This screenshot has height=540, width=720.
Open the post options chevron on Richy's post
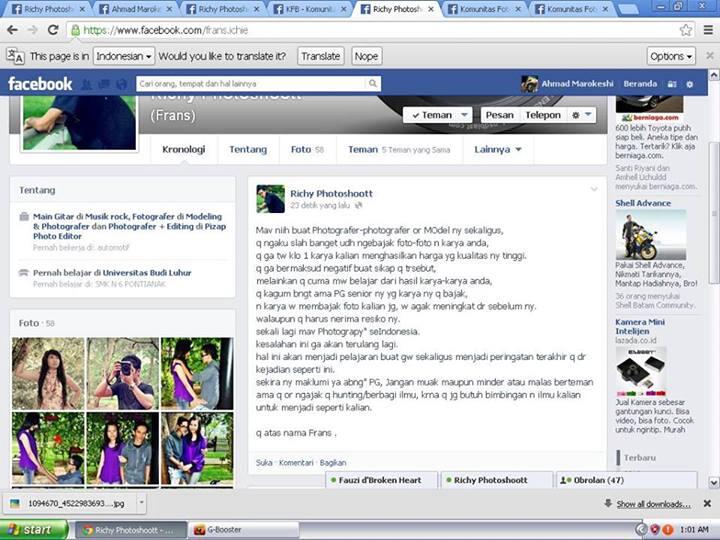coord(594,189)
